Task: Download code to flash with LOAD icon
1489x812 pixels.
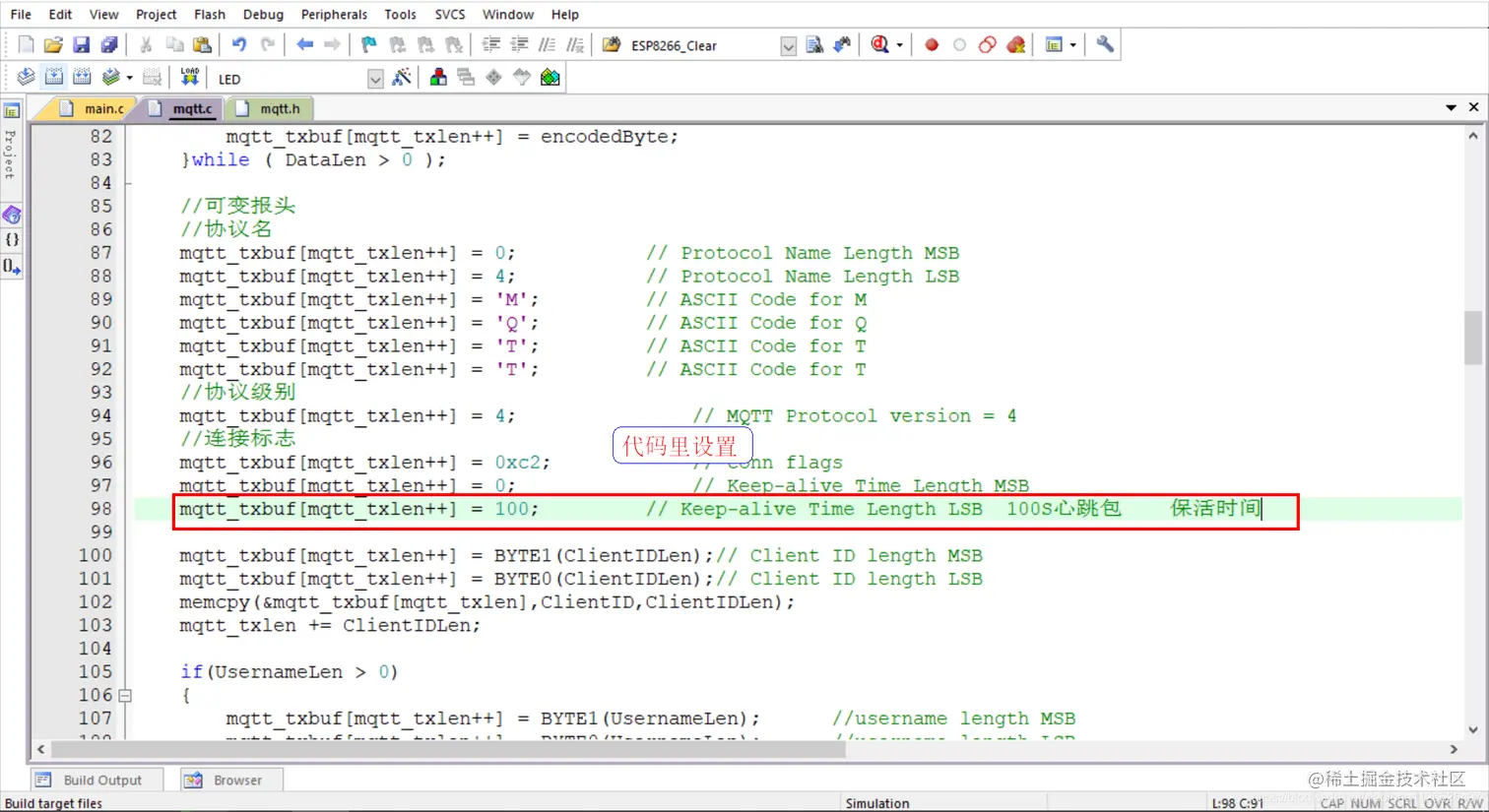Action: coord(190,78)
